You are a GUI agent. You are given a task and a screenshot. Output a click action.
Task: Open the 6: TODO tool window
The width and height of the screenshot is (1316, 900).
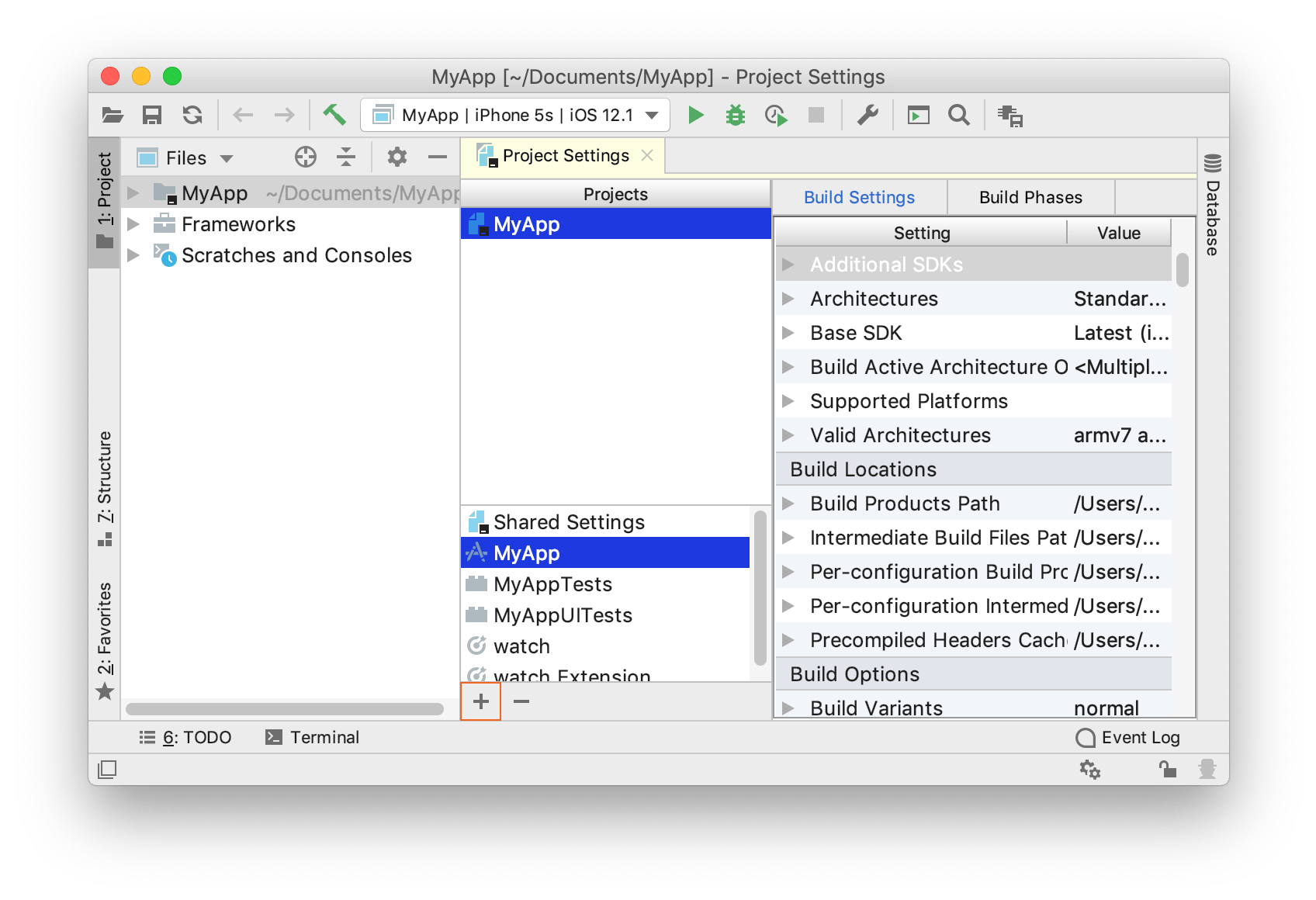coord(185,737)
